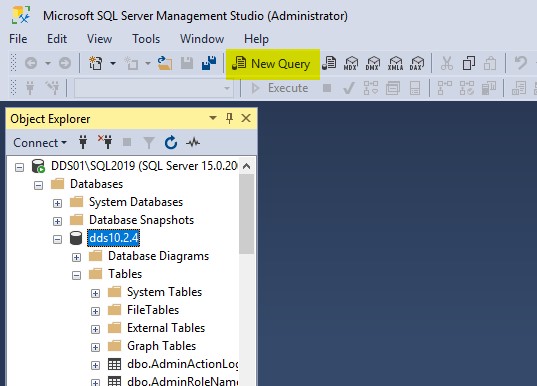Click the toolbar Connect plug icon

(x=30, y=88)
